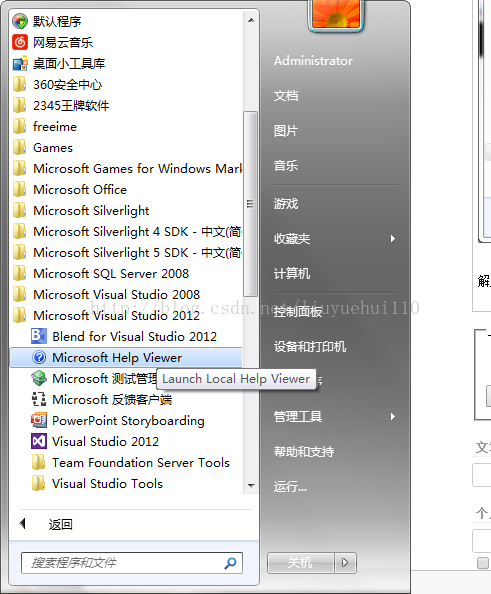Screen dimensions: 491x594
Task: Click the programs list scroll-down arrow
Action: pos(251,485)
